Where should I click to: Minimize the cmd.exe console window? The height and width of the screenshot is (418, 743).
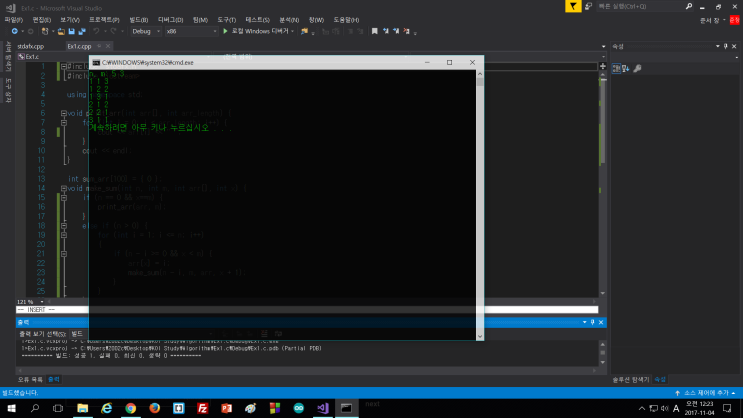point(427,63)
